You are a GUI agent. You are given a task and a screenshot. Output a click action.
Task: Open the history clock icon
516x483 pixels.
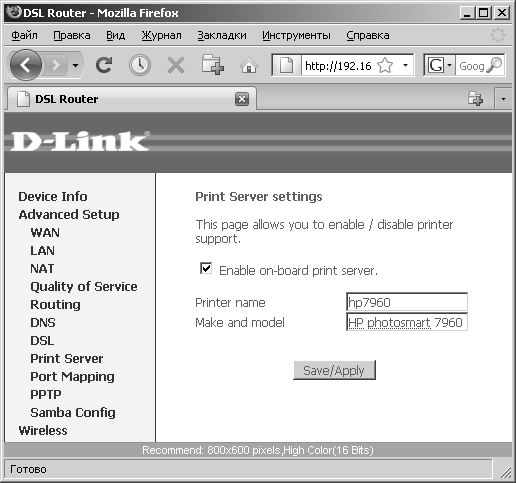pos(140,65)
